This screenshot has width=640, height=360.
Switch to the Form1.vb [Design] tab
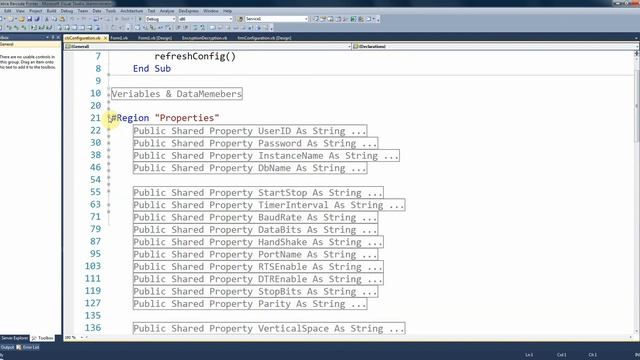(155, 38)
